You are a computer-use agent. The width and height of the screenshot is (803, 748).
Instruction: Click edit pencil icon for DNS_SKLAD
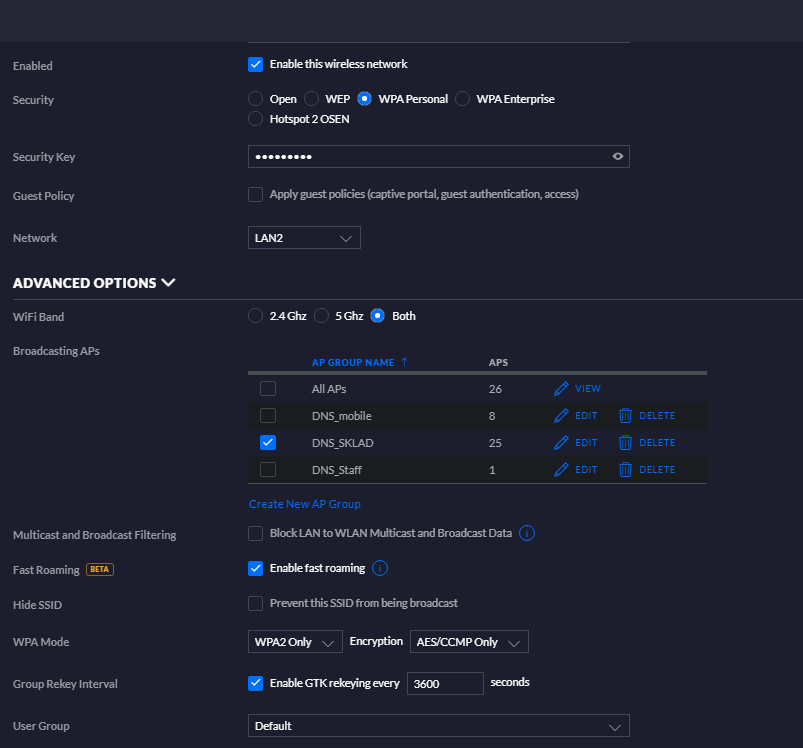tap(561, 443)
